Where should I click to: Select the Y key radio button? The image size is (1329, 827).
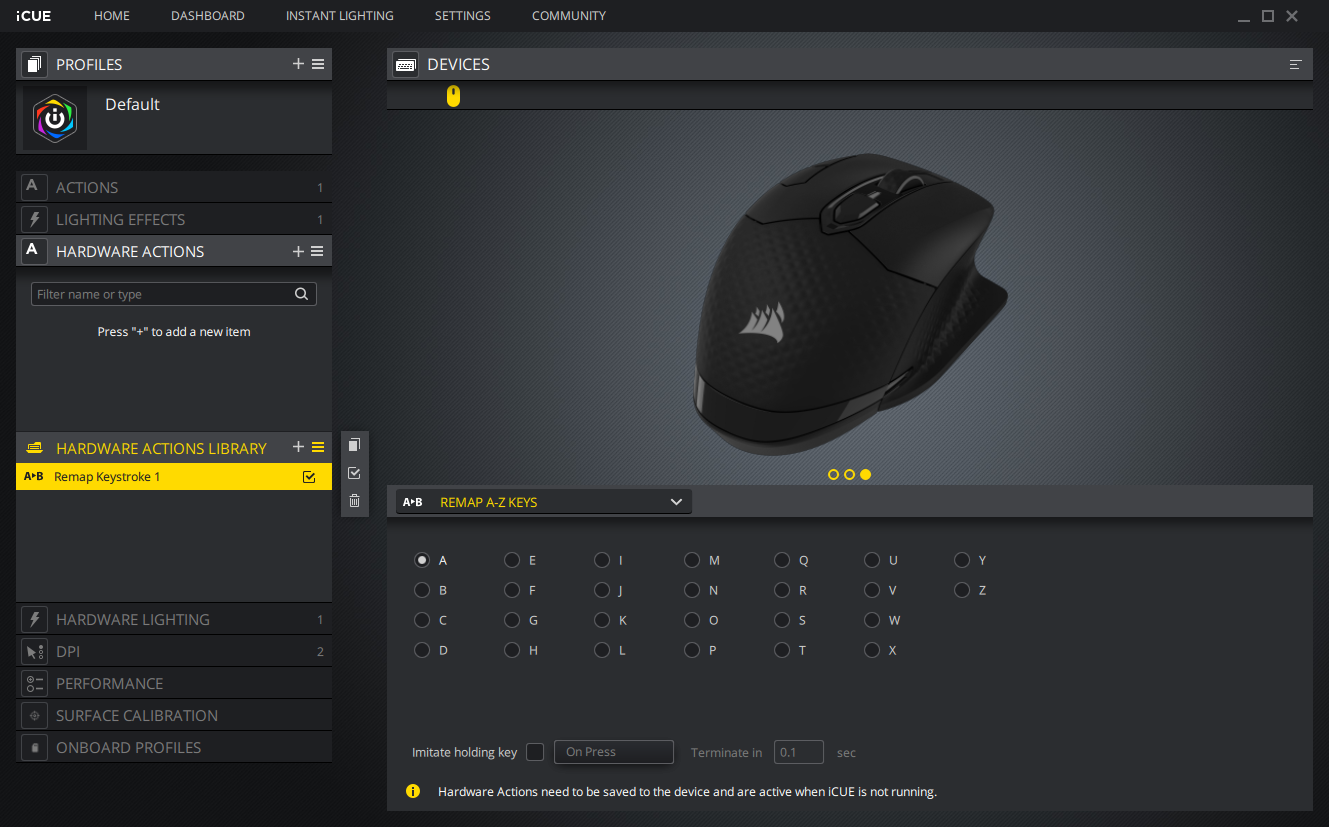click(962, 561)
